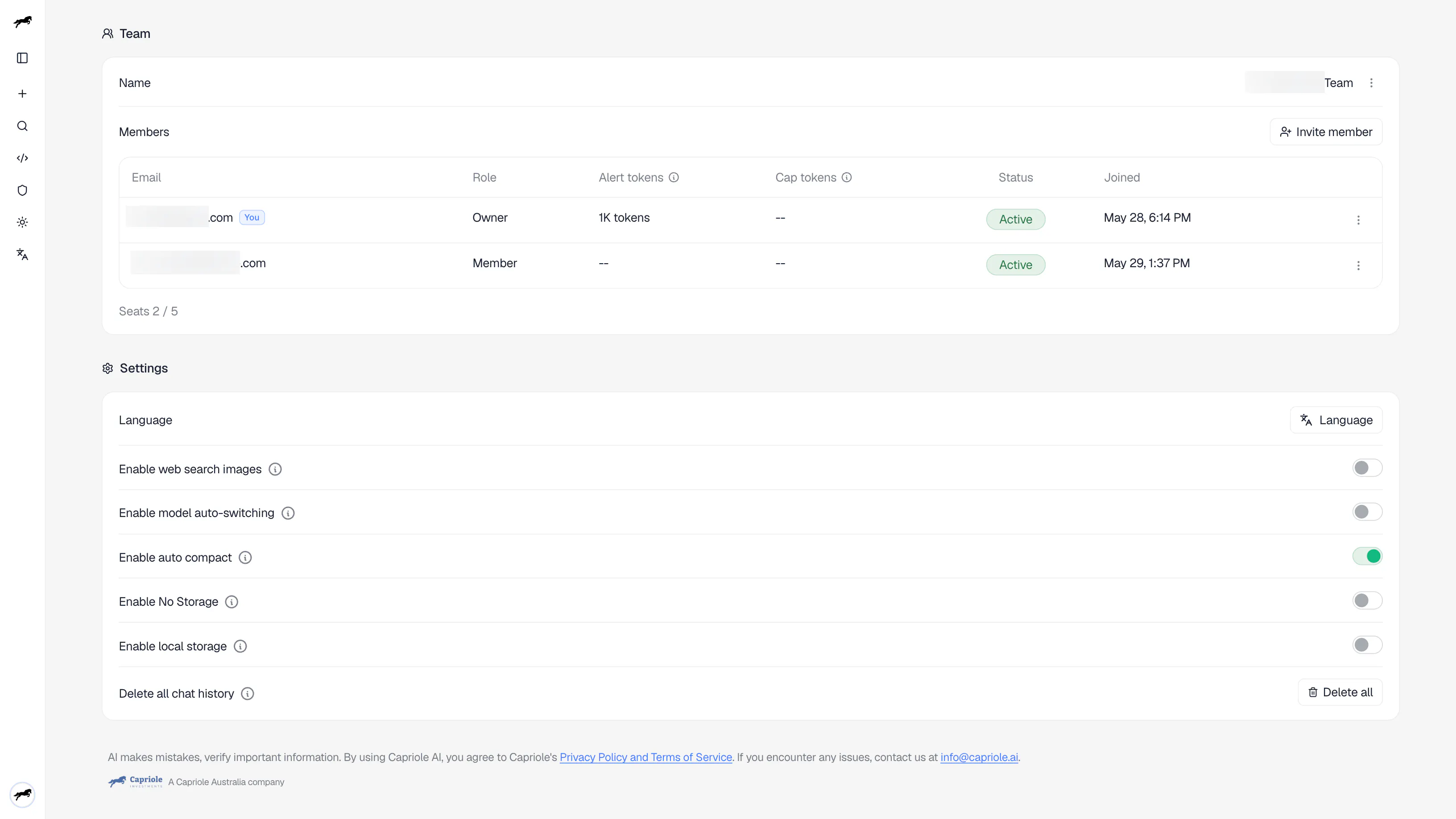Show info for Enable local storage
Screen dimensions: 1456x819
(x=240, y=647)
